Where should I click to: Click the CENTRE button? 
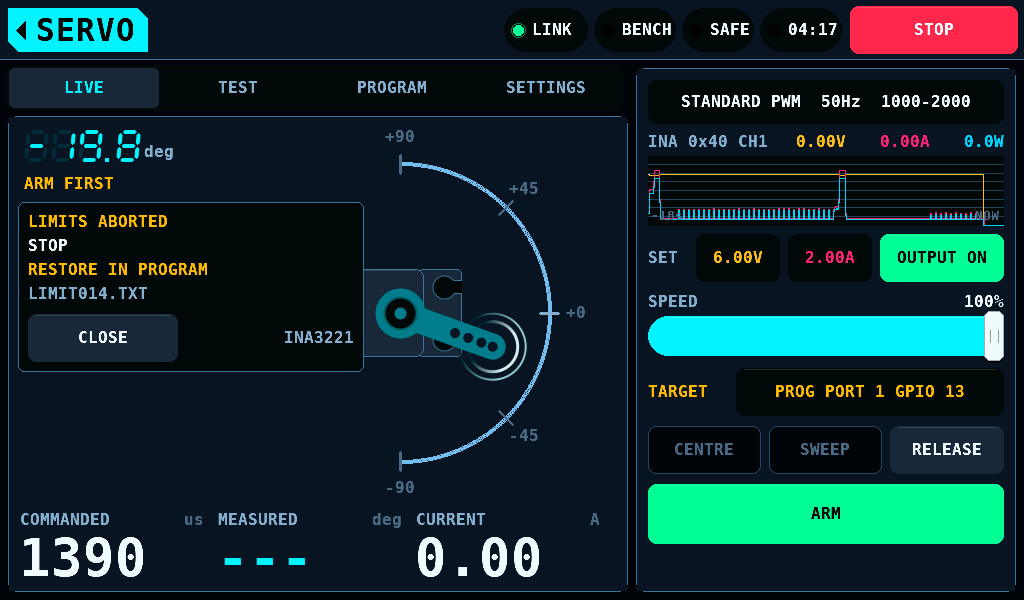click(x=704, y=450)
